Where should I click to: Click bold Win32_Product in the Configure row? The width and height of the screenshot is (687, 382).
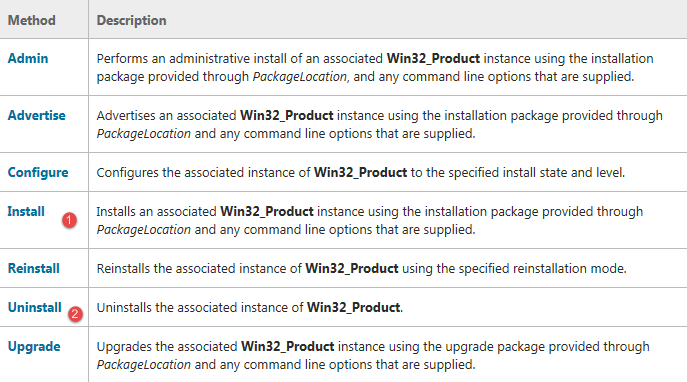[361, 172]
